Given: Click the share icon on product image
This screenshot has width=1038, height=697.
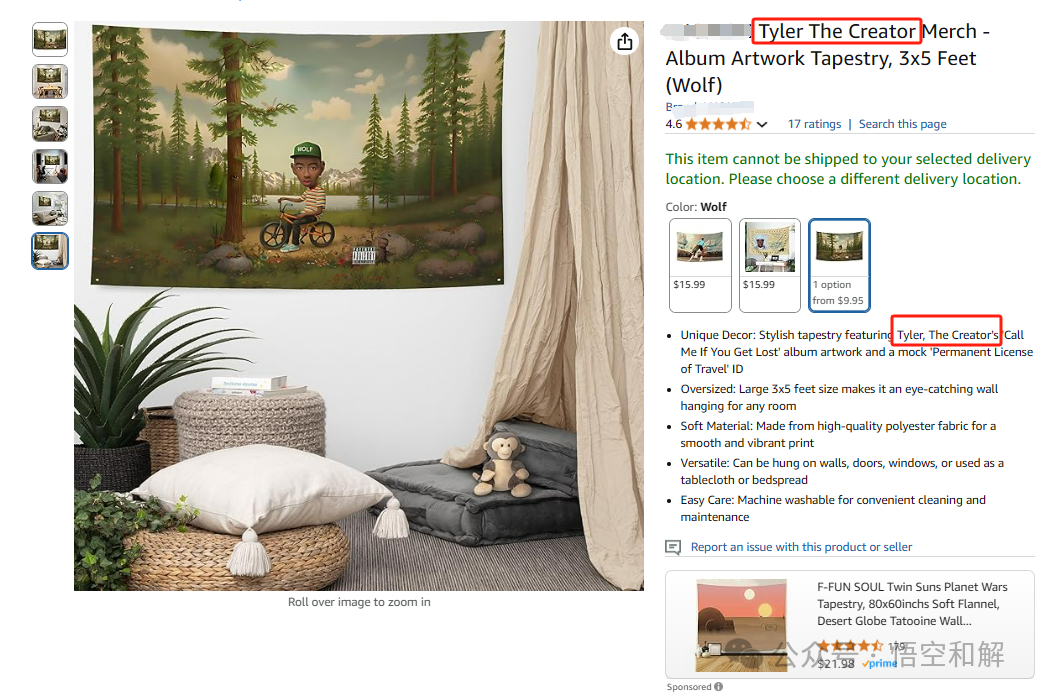Looking at the screenshot, I should [x=624, y=42].
